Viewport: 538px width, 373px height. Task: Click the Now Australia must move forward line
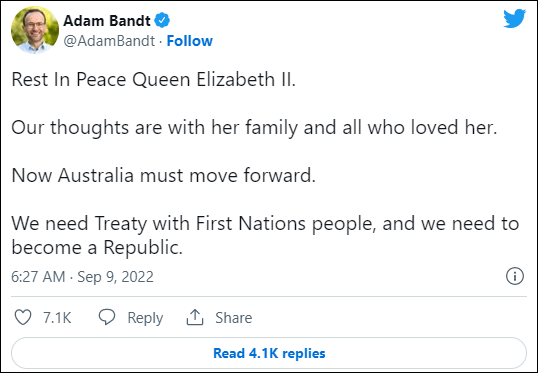pyautogui.click(x=163, y=175)
